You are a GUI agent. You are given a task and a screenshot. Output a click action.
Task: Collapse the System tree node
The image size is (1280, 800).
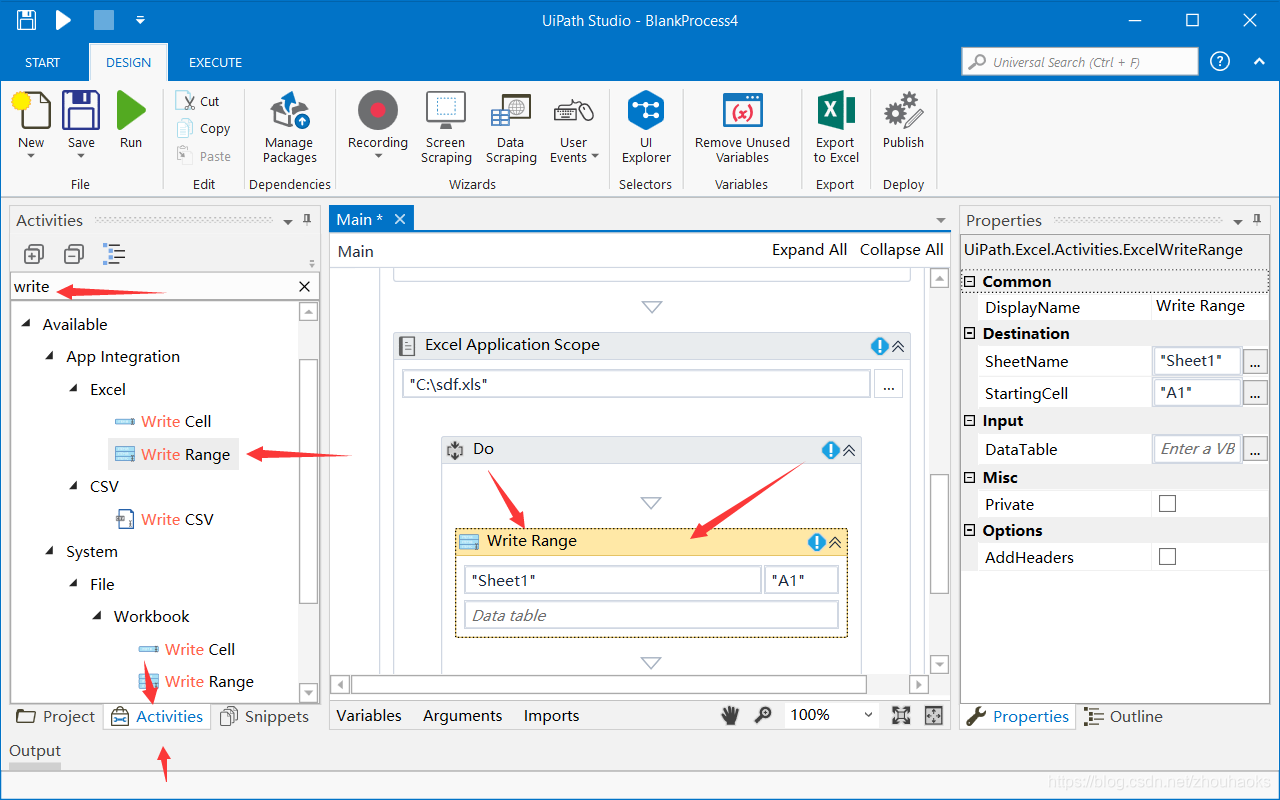(x=49, y=552)
